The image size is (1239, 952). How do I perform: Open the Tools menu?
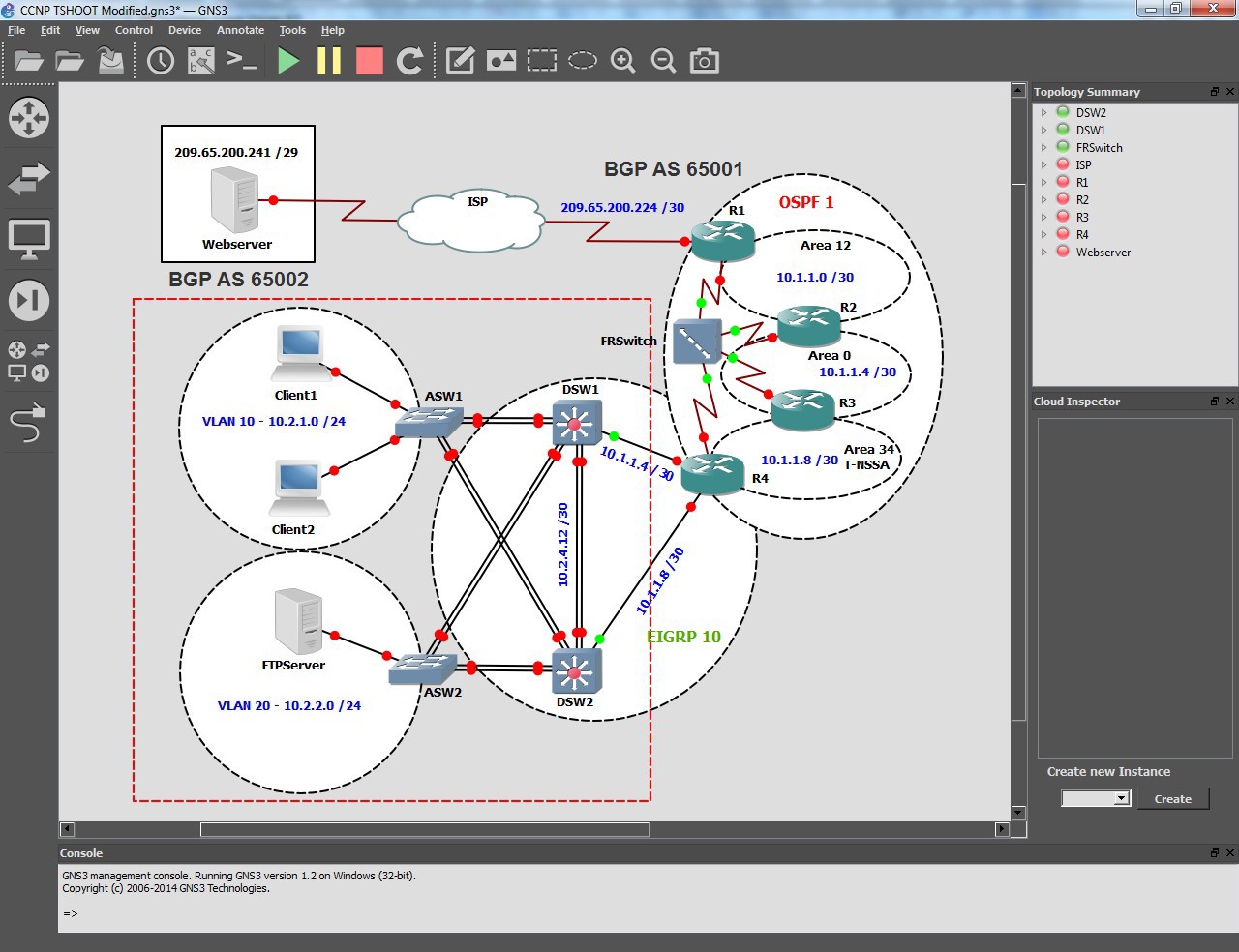point(292,30)
